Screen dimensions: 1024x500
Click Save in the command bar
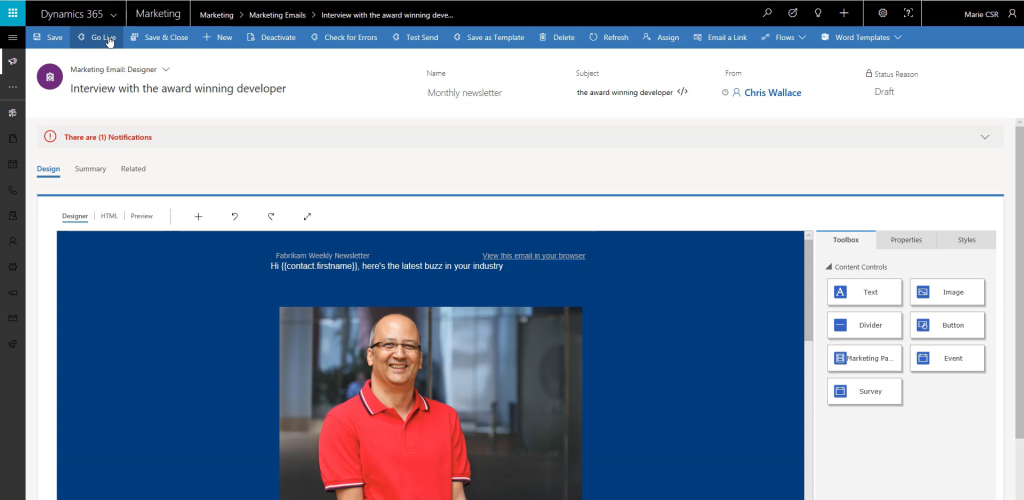pos(48,37)
